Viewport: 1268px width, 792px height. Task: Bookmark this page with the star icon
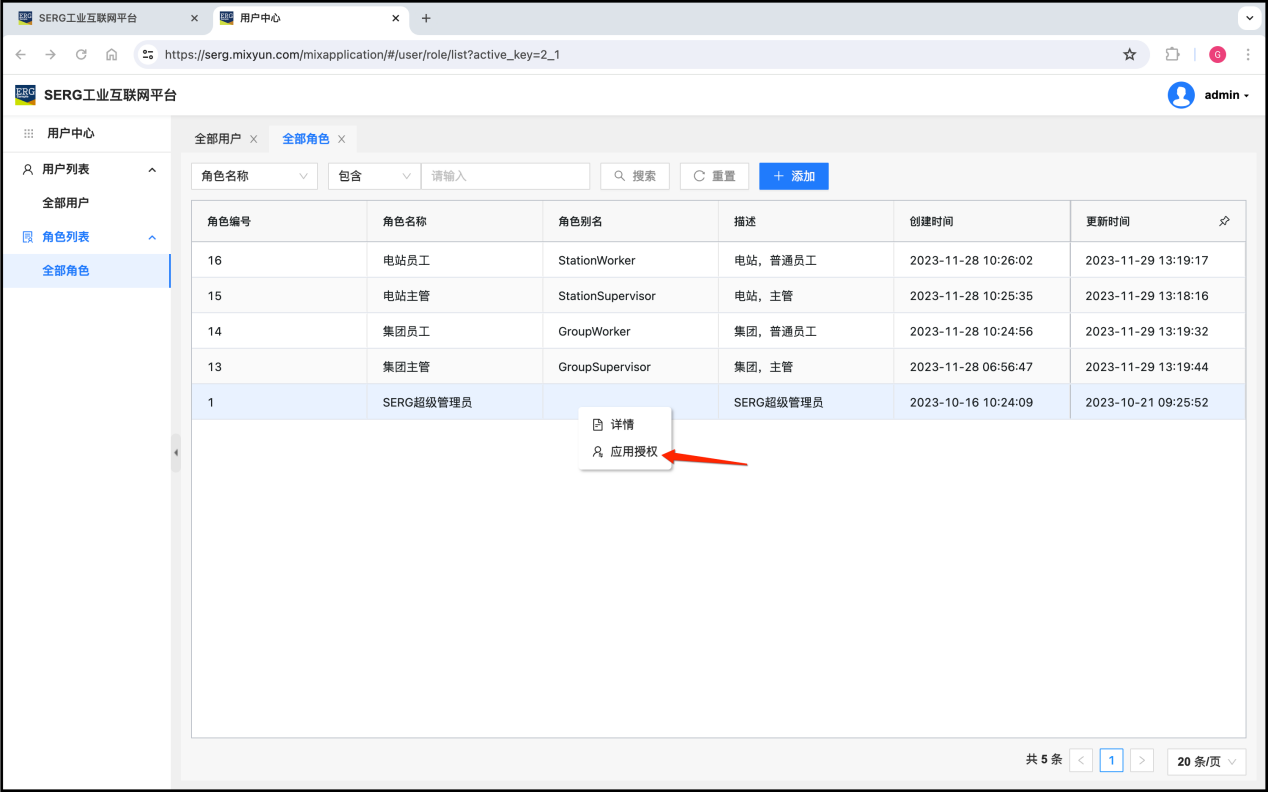(x=1130, y=55)
